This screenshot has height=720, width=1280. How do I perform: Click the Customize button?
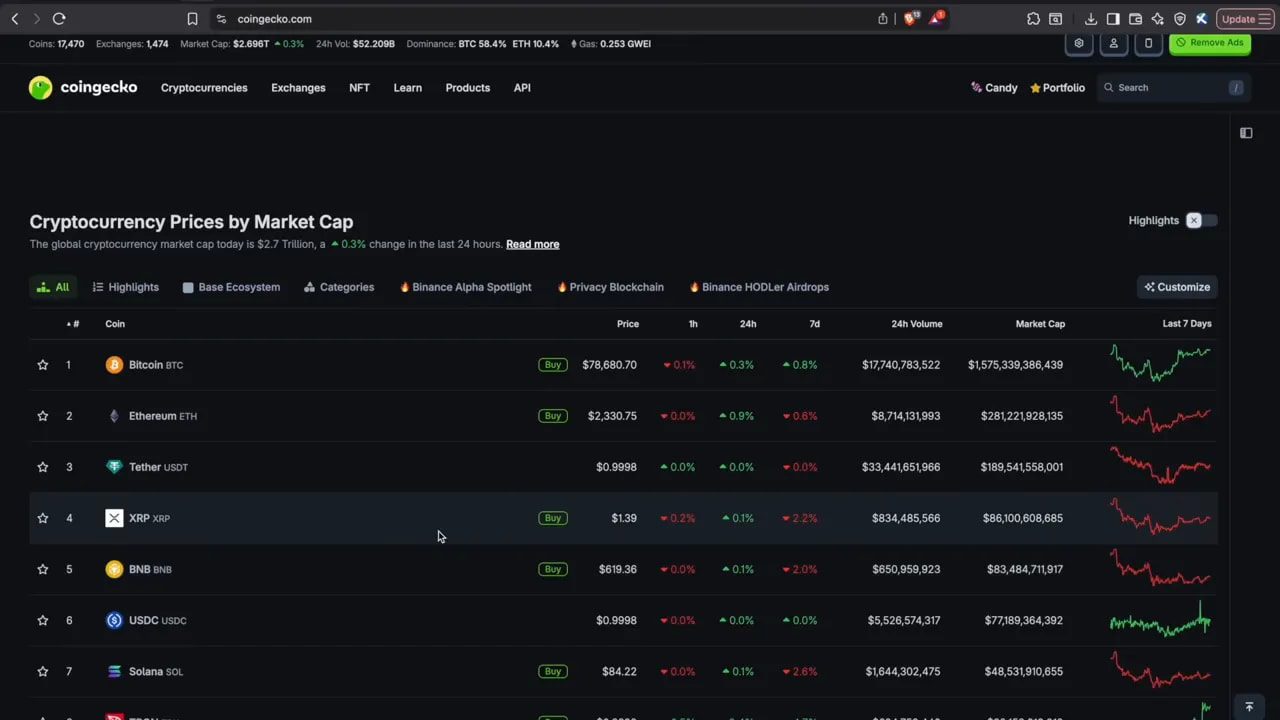click(x=1177, y=287)
